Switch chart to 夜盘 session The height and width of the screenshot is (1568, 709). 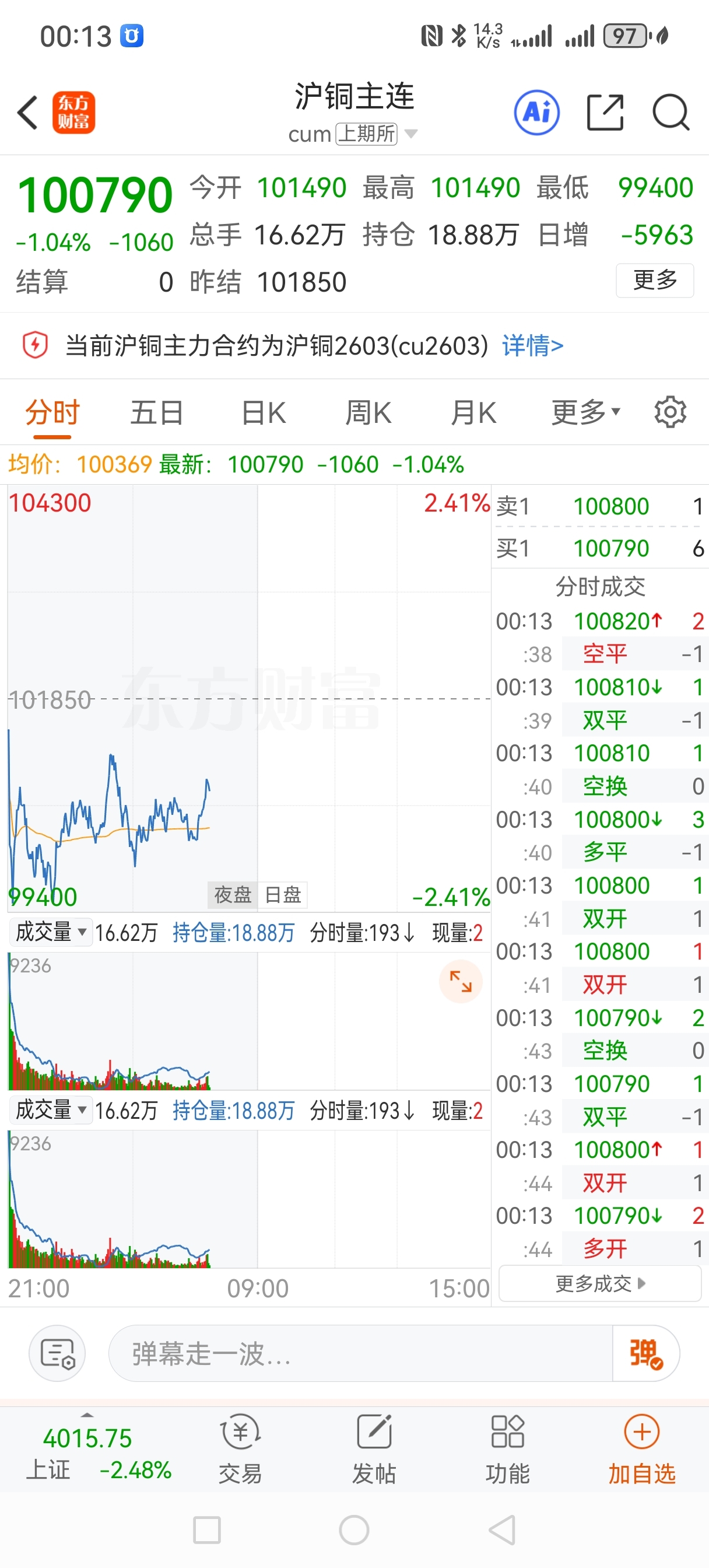click(x=233, y=895)
